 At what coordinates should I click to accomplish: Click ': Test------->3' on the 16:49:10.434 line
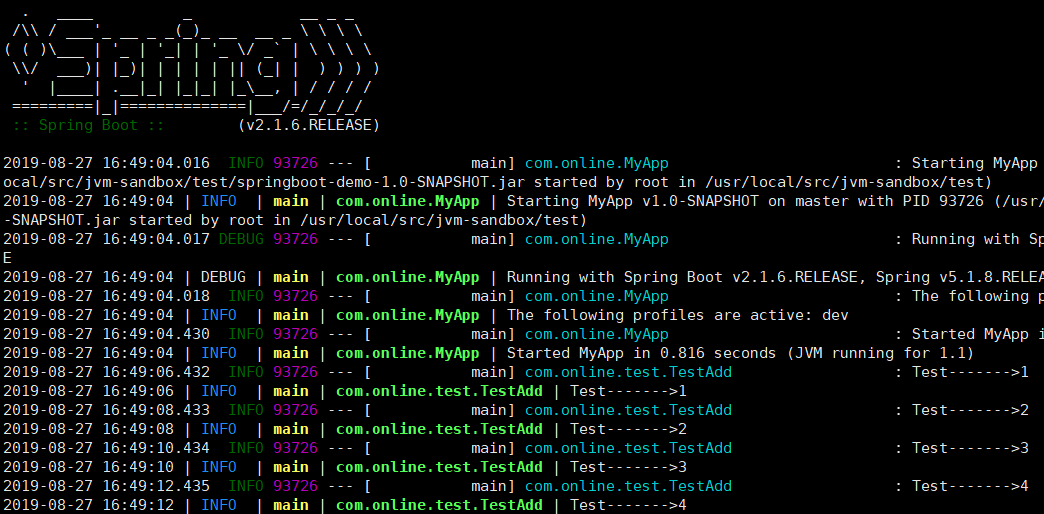(x=961, y=447)
